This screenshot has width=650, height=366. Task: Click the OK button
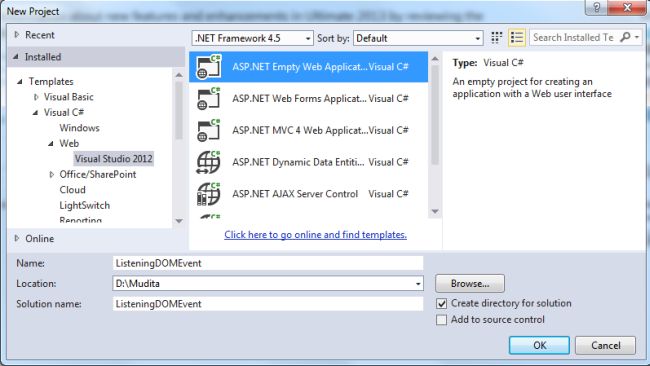point(539,345)
